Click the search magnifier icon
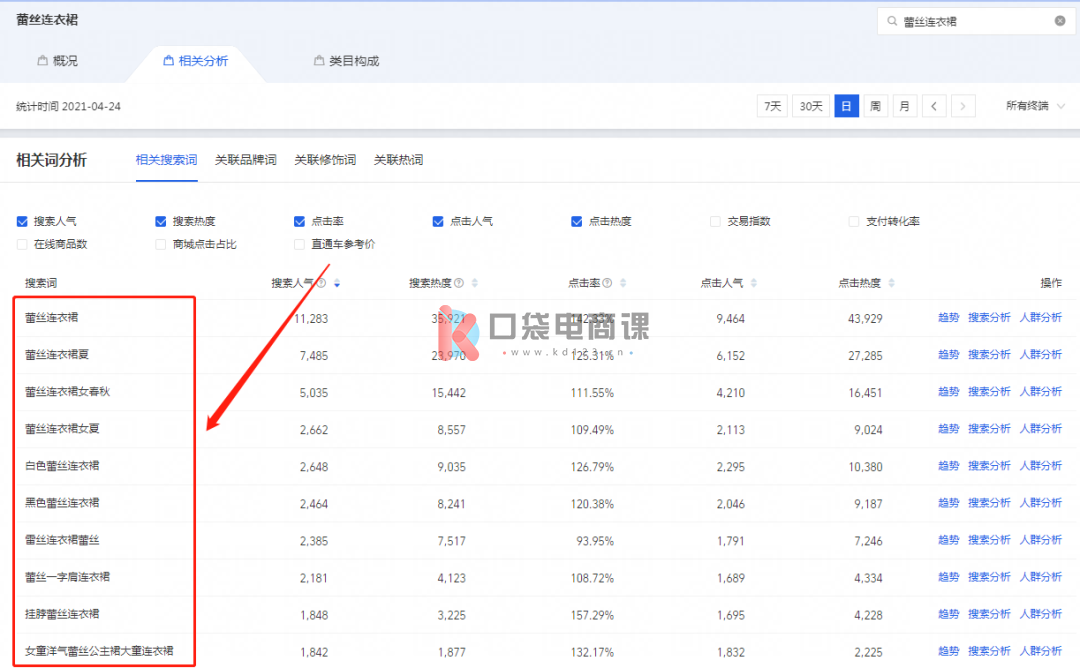1080x668 pixels. point(890,21)
